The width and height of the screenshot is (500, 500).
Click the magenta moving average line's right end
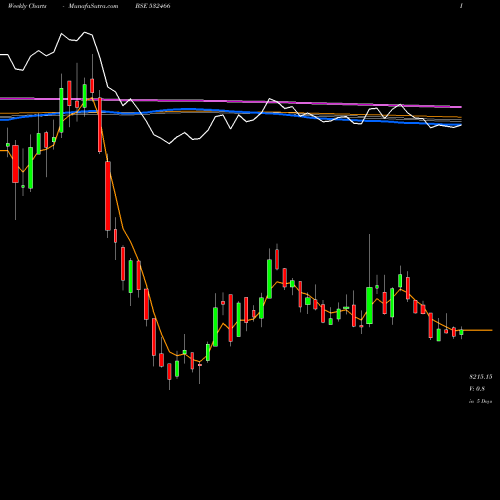[x=460, y=107]
